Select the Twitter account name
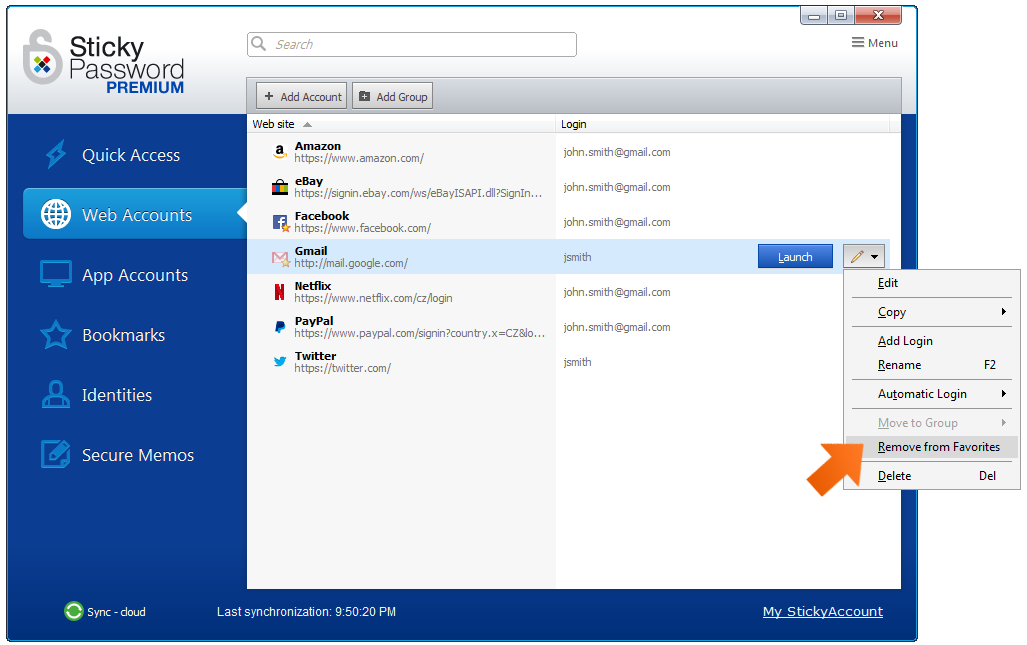 click(315, 356)
